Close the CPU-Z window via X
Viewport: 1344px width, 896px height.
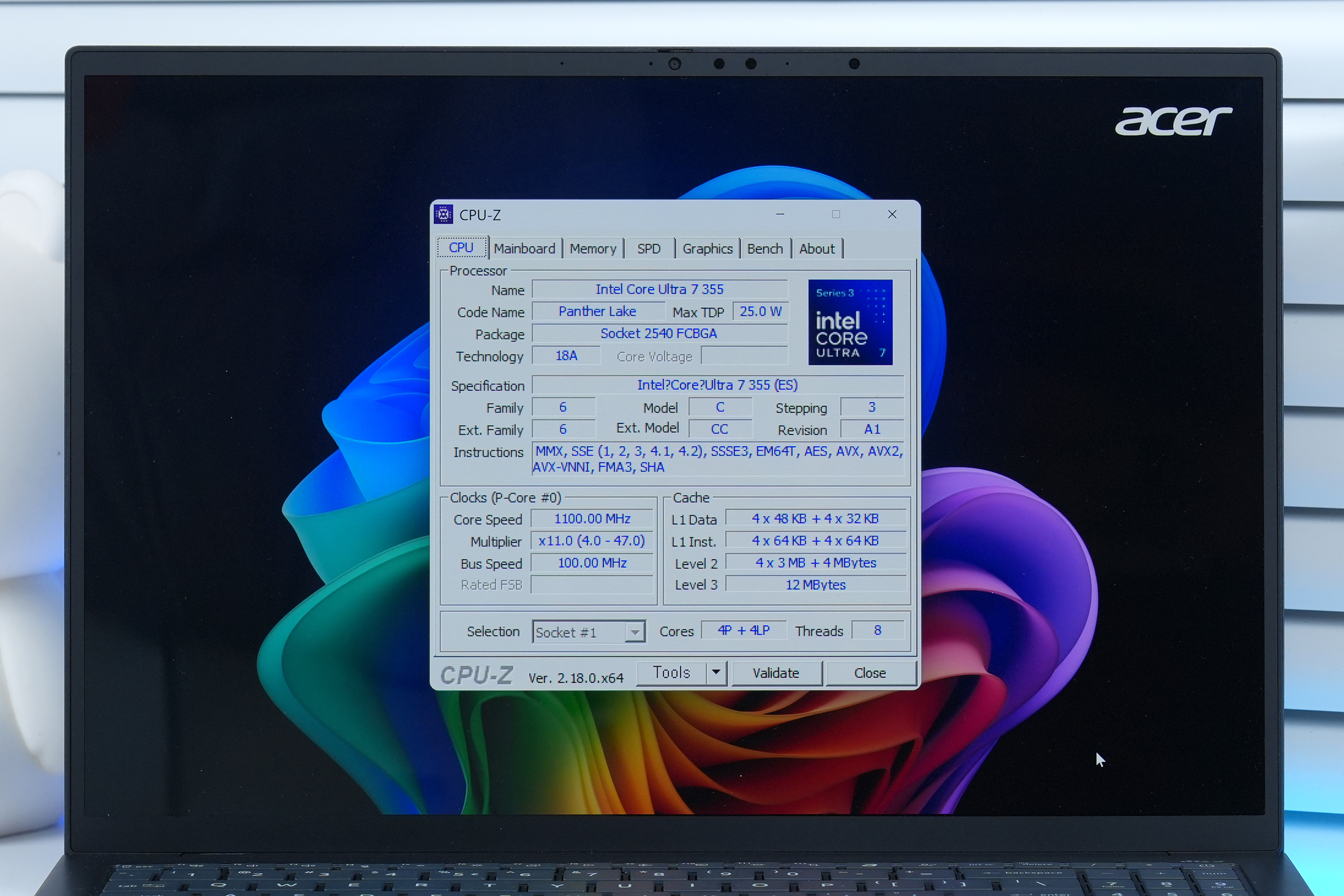(892, 214)
